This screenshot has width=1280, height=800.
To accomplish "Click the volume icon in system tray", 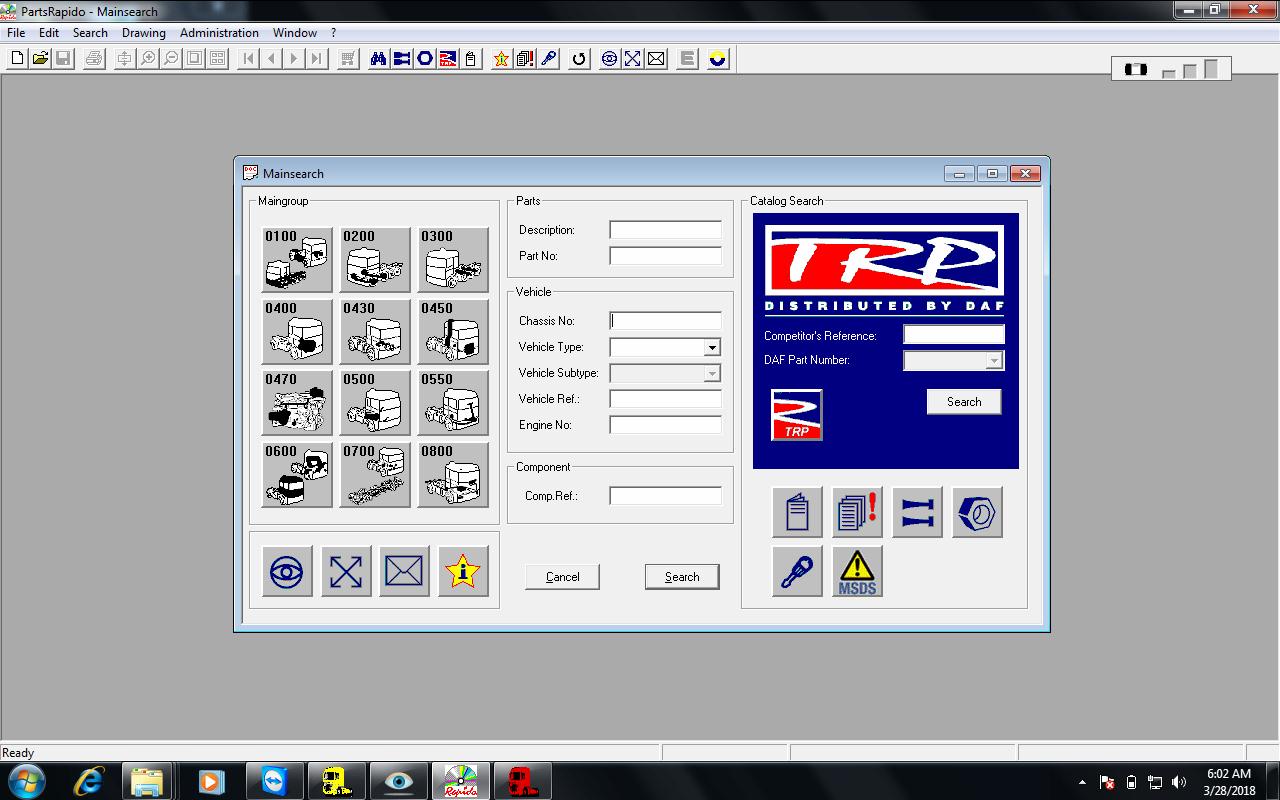I will [x=1179, y=782].
